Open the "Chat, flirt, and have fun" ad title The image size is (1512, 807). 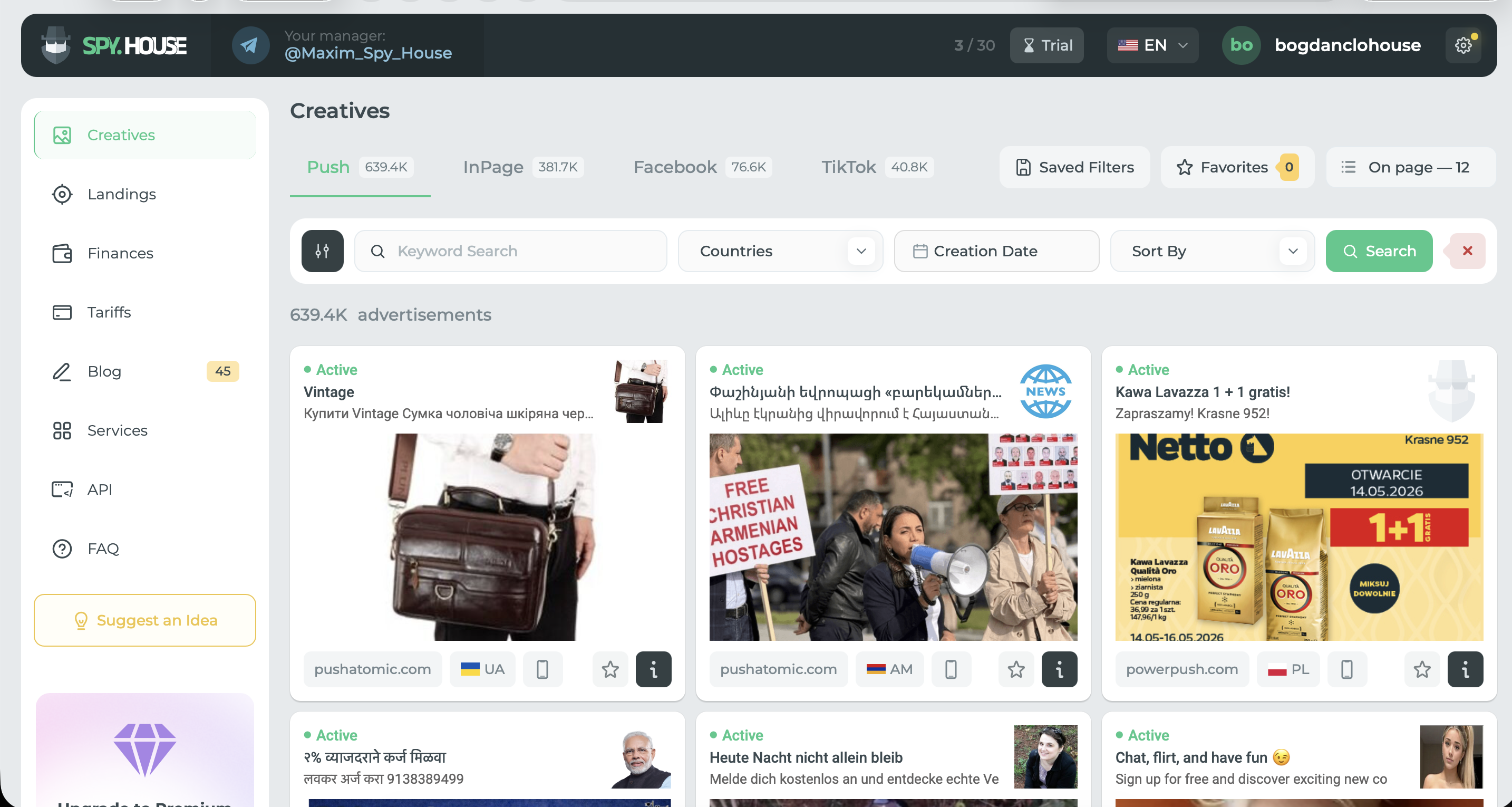pyautogui.click(x=1203, y=757)
